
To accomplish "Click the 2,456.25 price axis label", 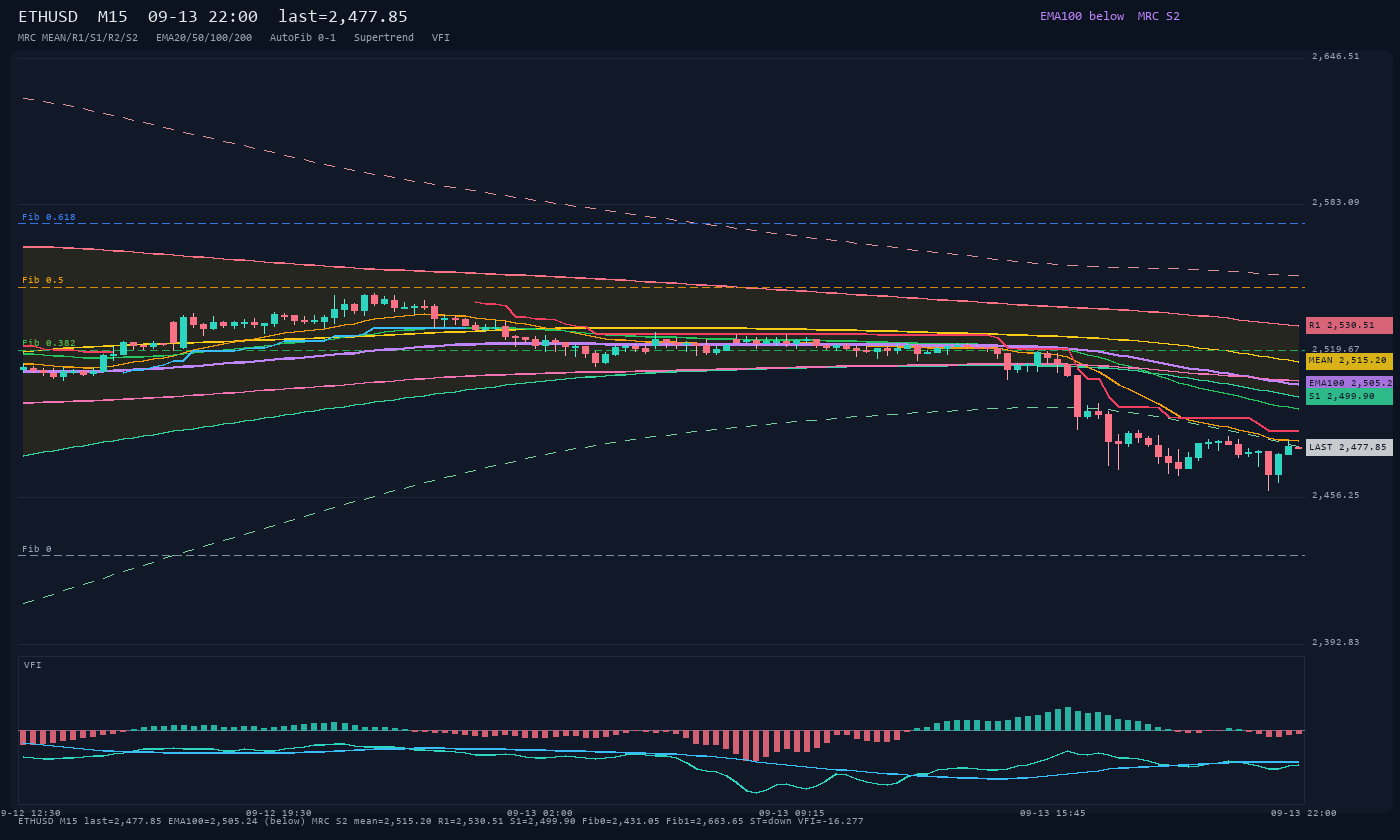I will click(1336, 495).
